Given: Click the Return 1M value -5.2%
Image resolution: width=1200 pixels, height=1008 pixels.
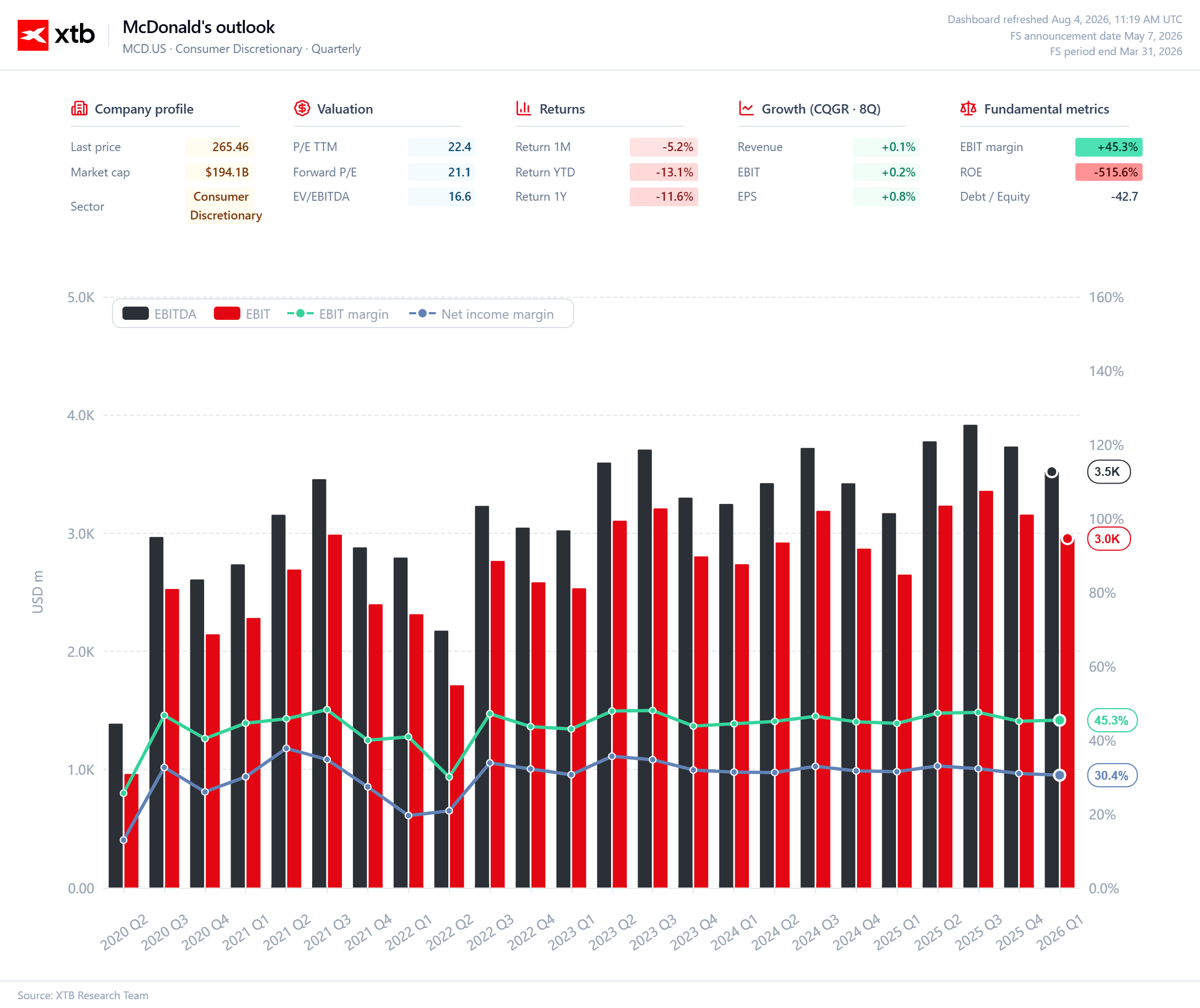Looking at the screenshot, I should (663, 147).
